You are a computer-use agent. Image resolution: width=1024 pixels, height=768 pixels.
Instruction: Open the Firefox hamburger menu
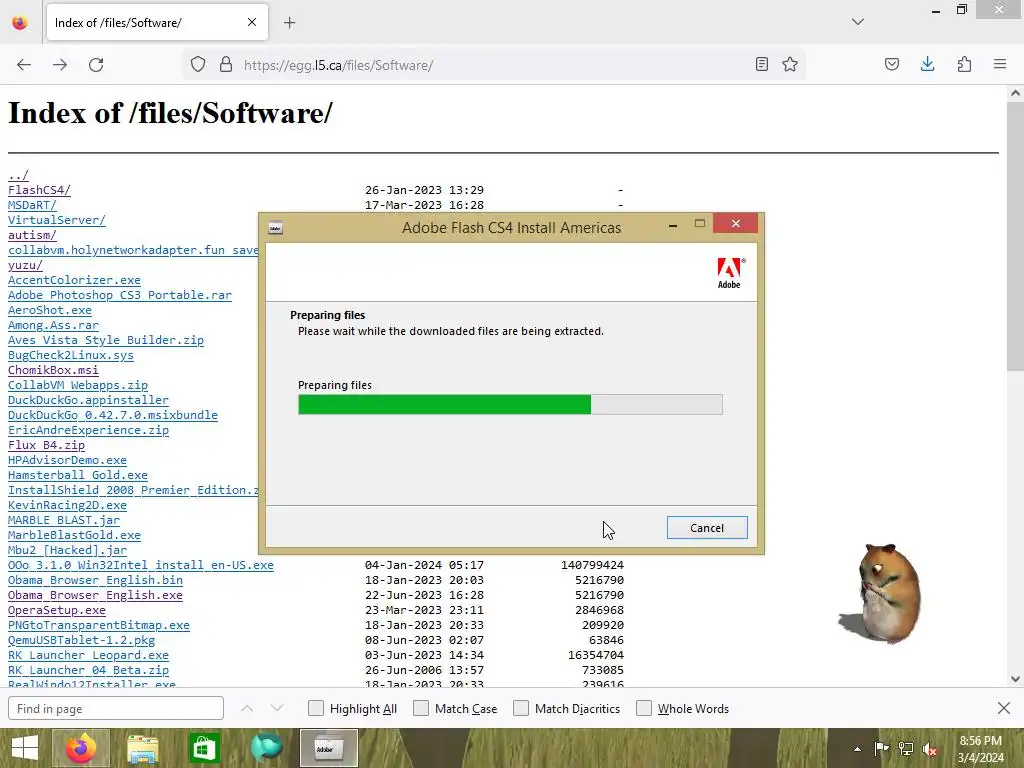(1000, 65)
